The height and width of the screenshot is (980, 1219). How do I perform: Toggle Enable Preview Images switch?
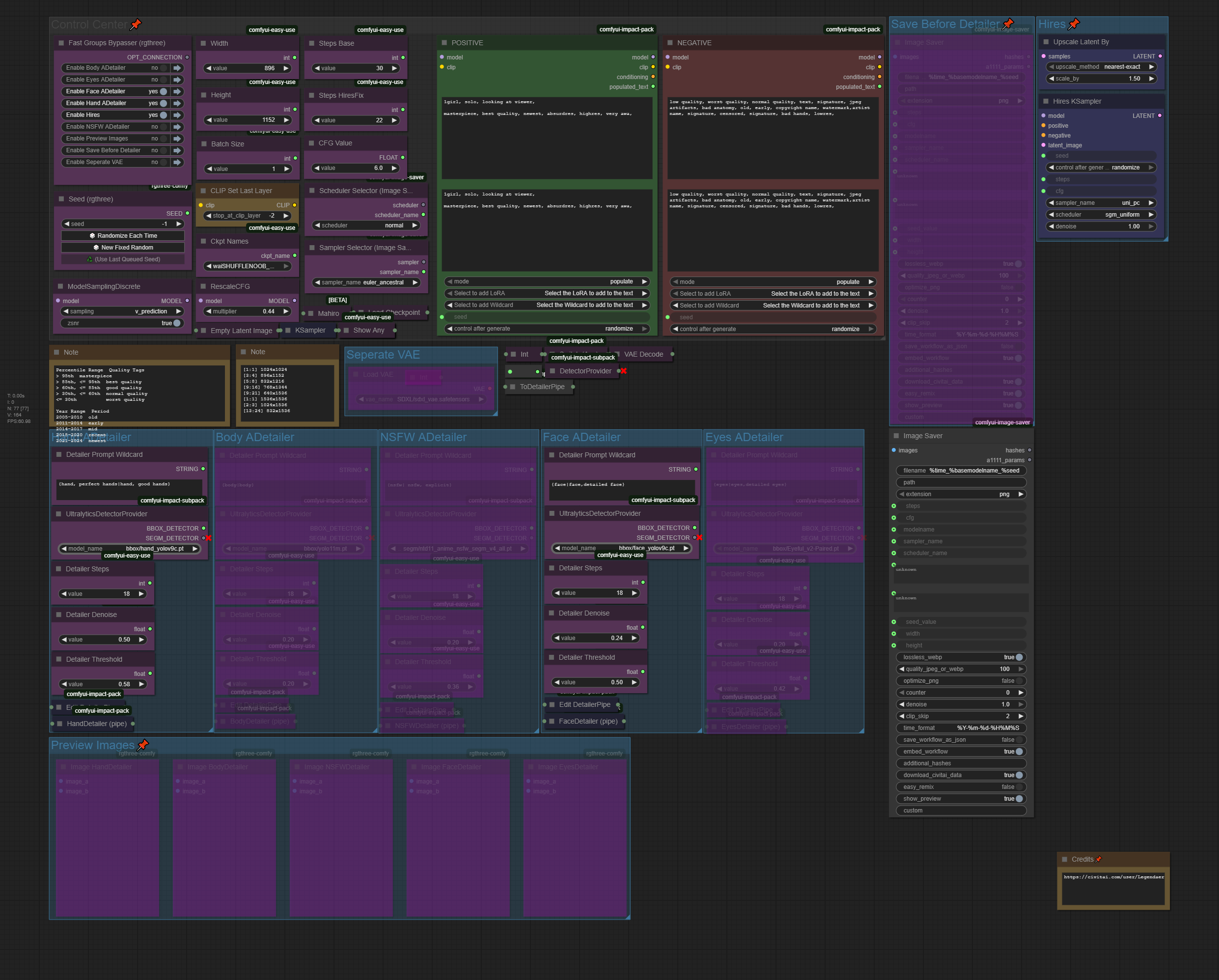point(164,139)
